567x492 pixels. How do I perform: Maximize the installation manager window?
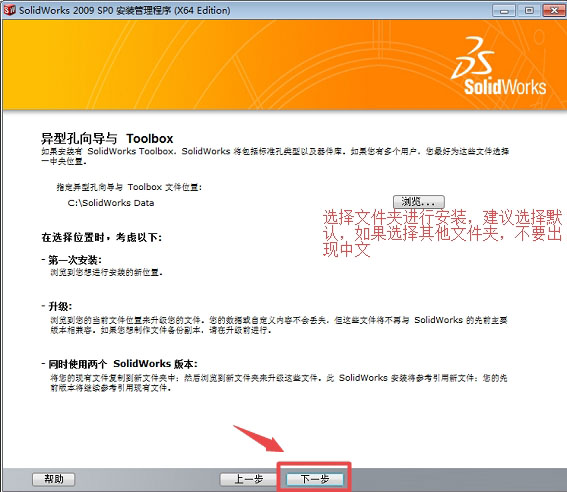529,10
